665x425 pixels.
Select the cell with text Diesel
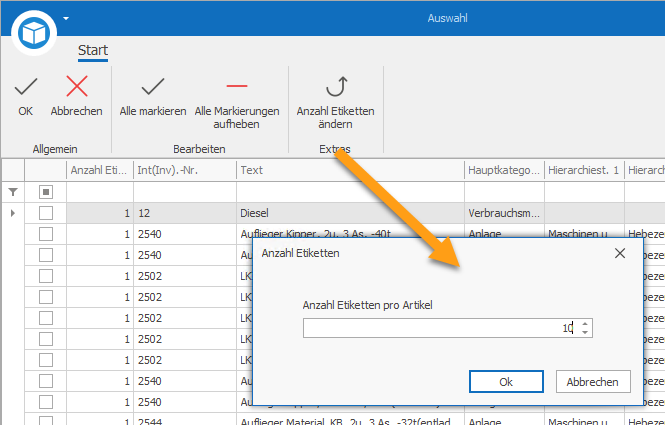[350, 213]
